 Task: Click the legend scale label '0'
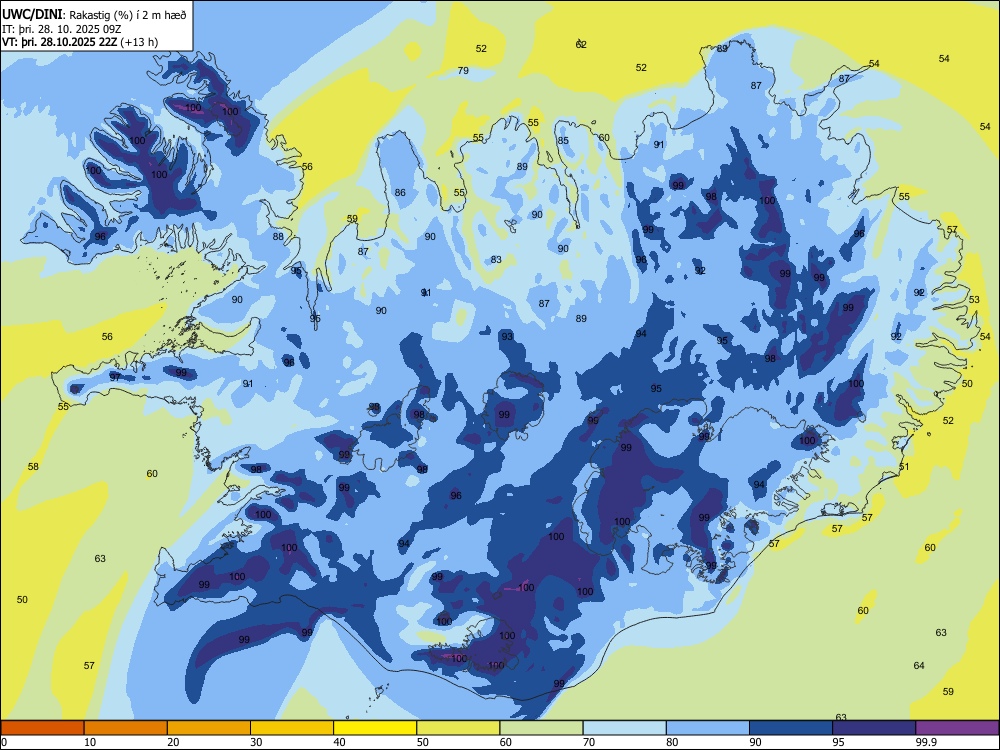click(x=4, y=742)
